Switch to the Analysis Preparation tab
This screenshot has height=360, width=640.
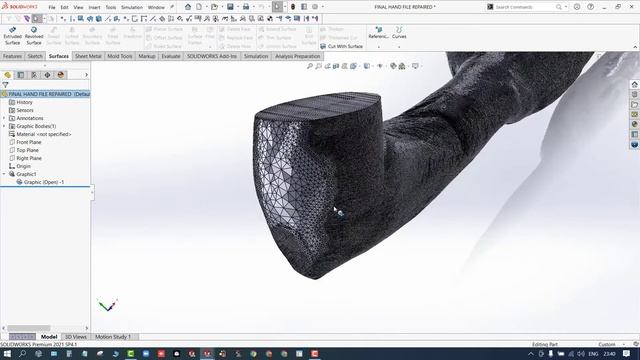[298, 56]
